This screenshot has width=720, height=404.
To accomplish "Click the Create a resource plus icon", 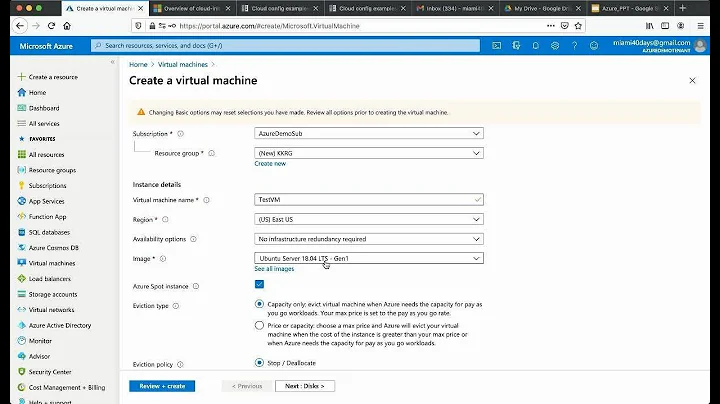I will [22, 77].
